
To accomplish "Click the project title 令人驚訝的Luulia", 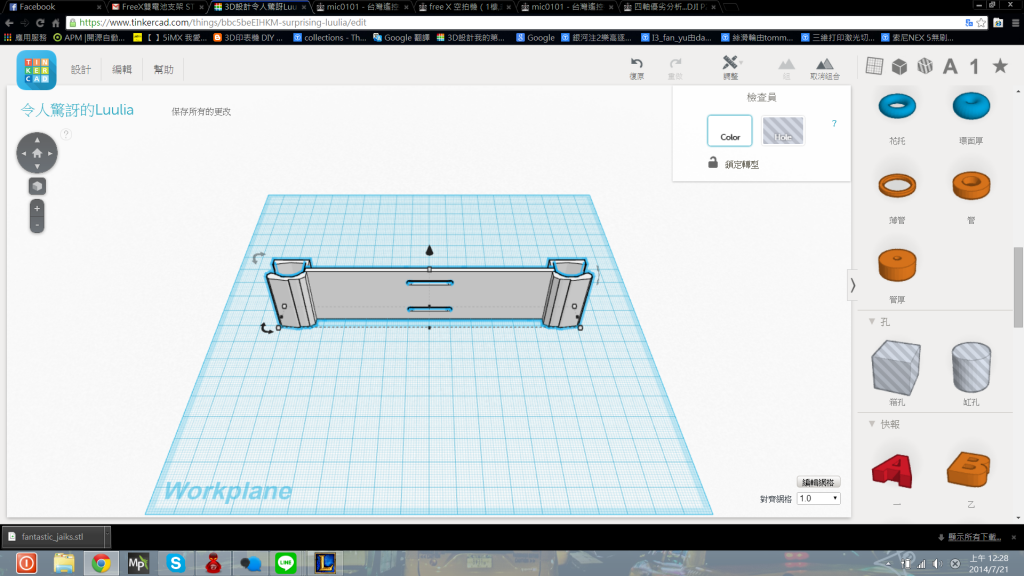I will (x=77, y=110).
